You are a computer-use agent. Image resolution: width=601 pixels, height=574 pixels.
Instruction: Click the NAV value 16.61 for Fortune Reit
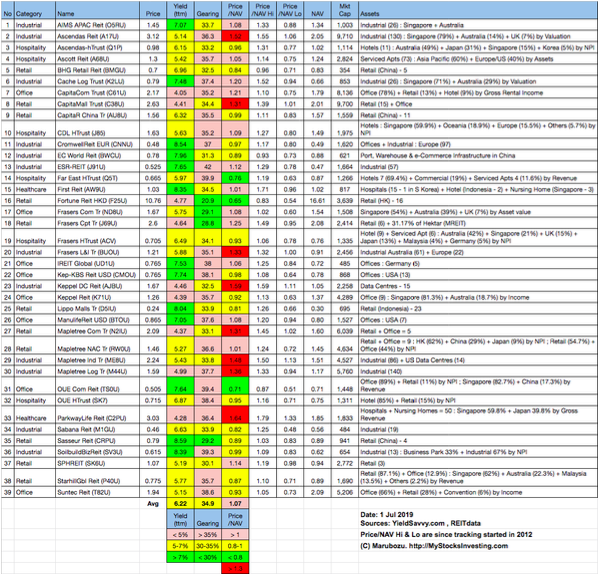coord(317,201)
